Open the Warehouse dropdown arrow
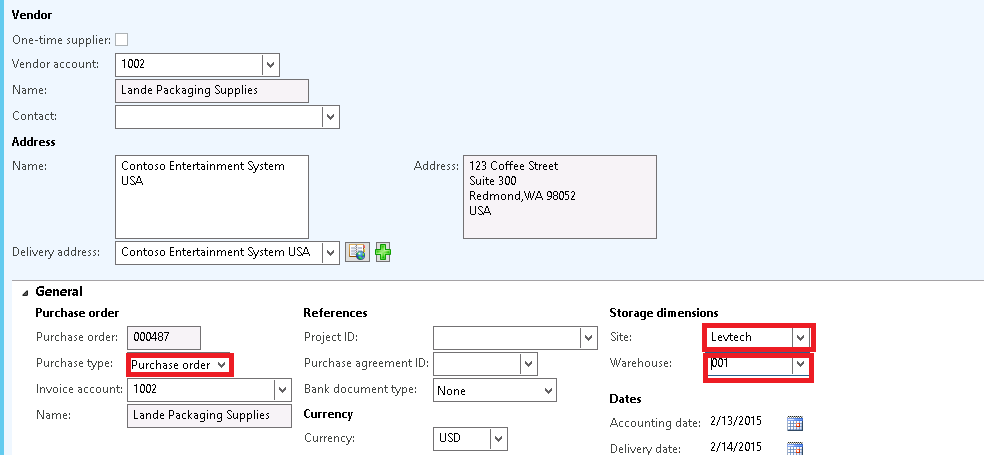This screenshot has width=984, height=455. click(x=800, y=364)
